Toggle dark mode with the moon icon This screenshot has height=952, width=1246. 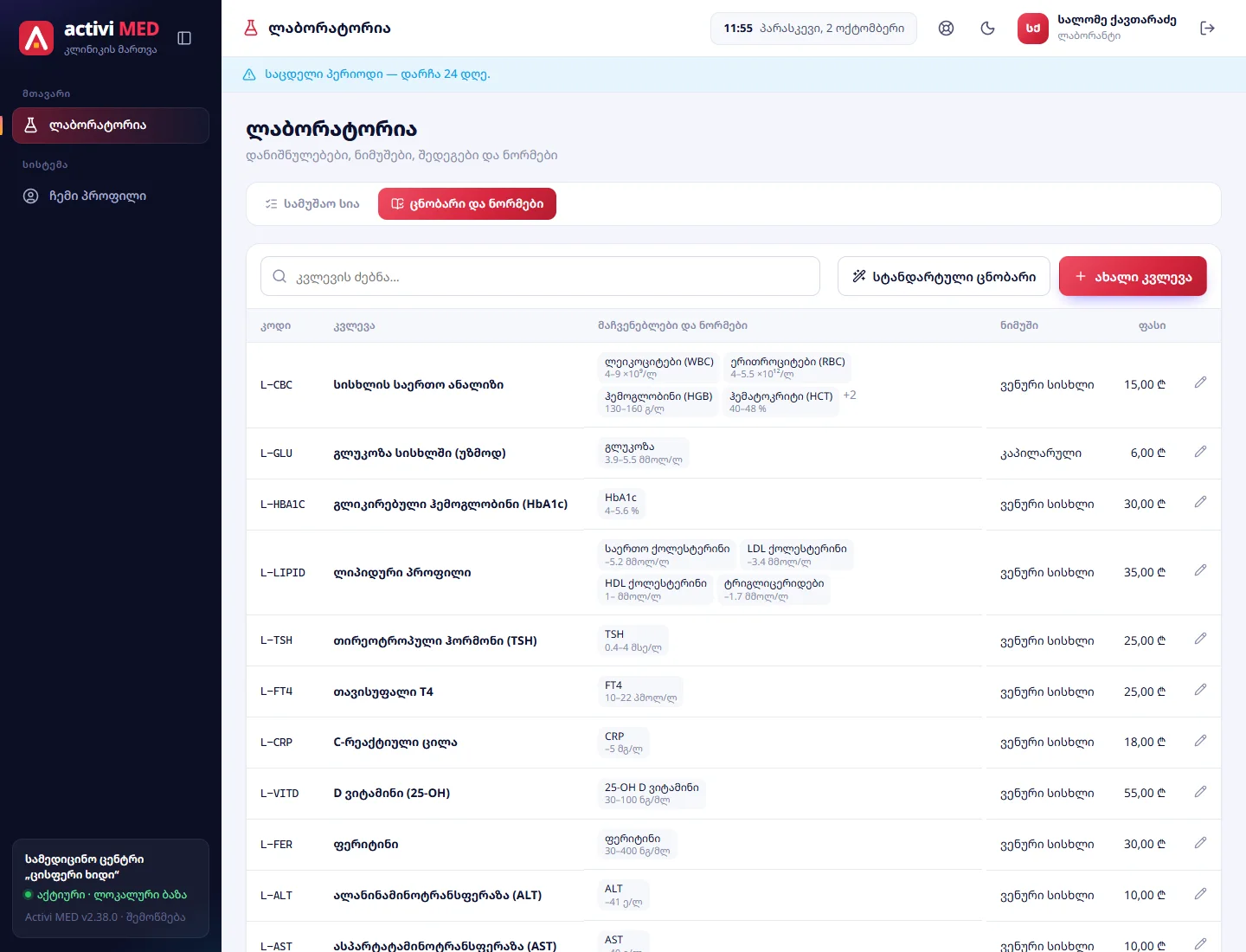click(988, 29)
